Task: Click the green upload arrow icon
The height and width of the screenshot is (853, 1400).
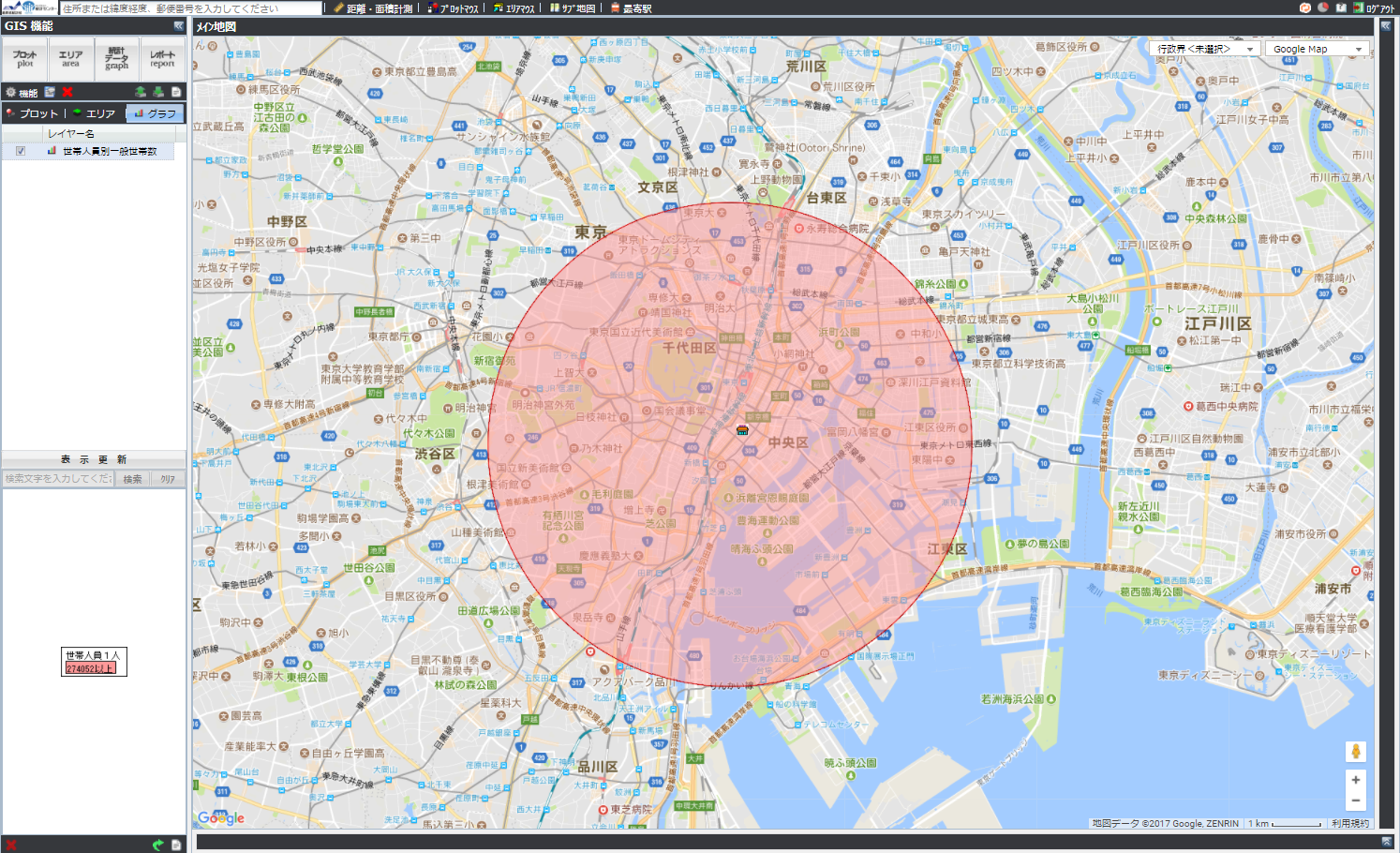Action: pos(141,92)
